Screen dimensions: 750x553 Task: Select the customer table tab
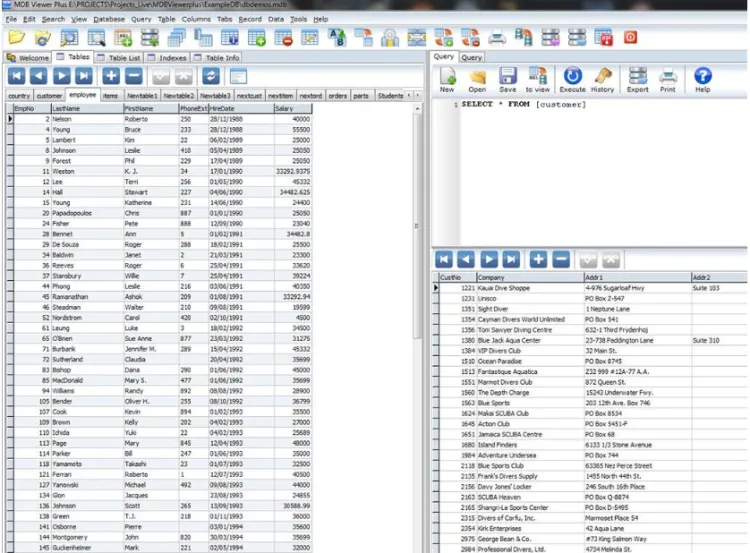50,96
